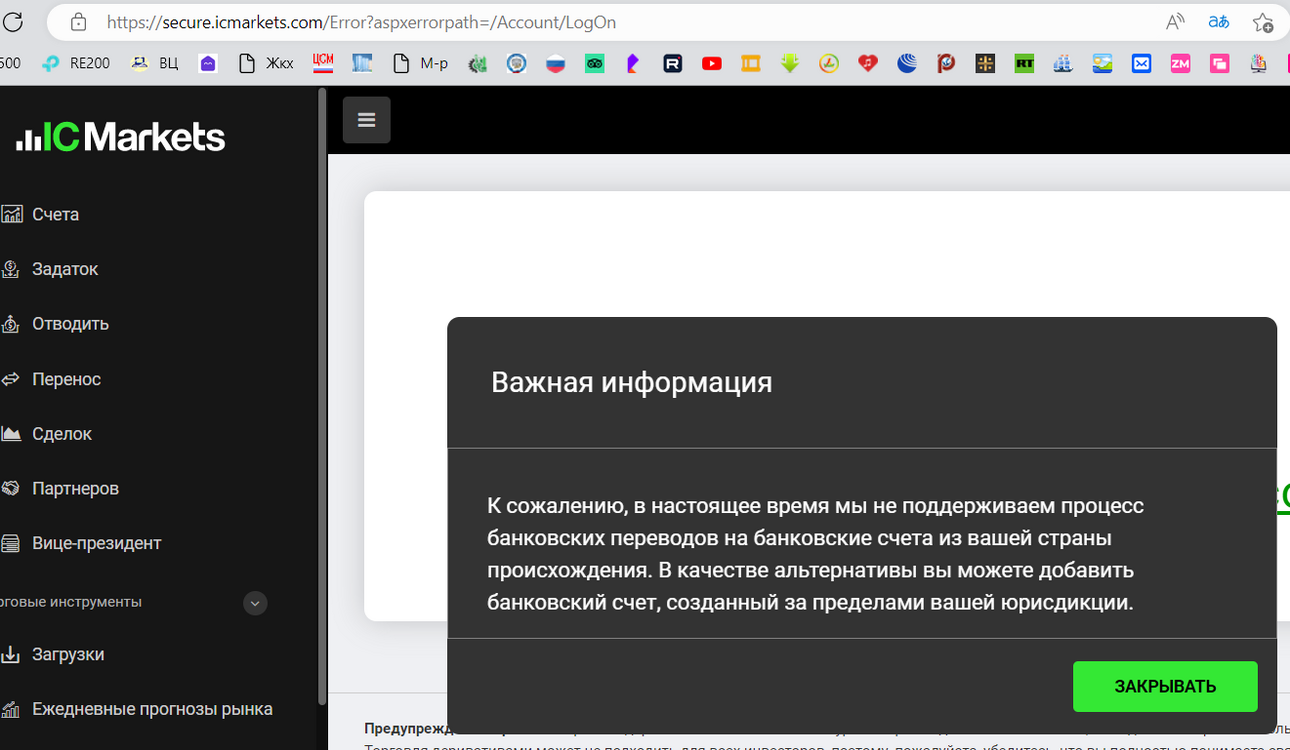Open the translate page icon in the address bar
The width and height of the screenshot is (1290, 750).
[x=1219, y=22]
